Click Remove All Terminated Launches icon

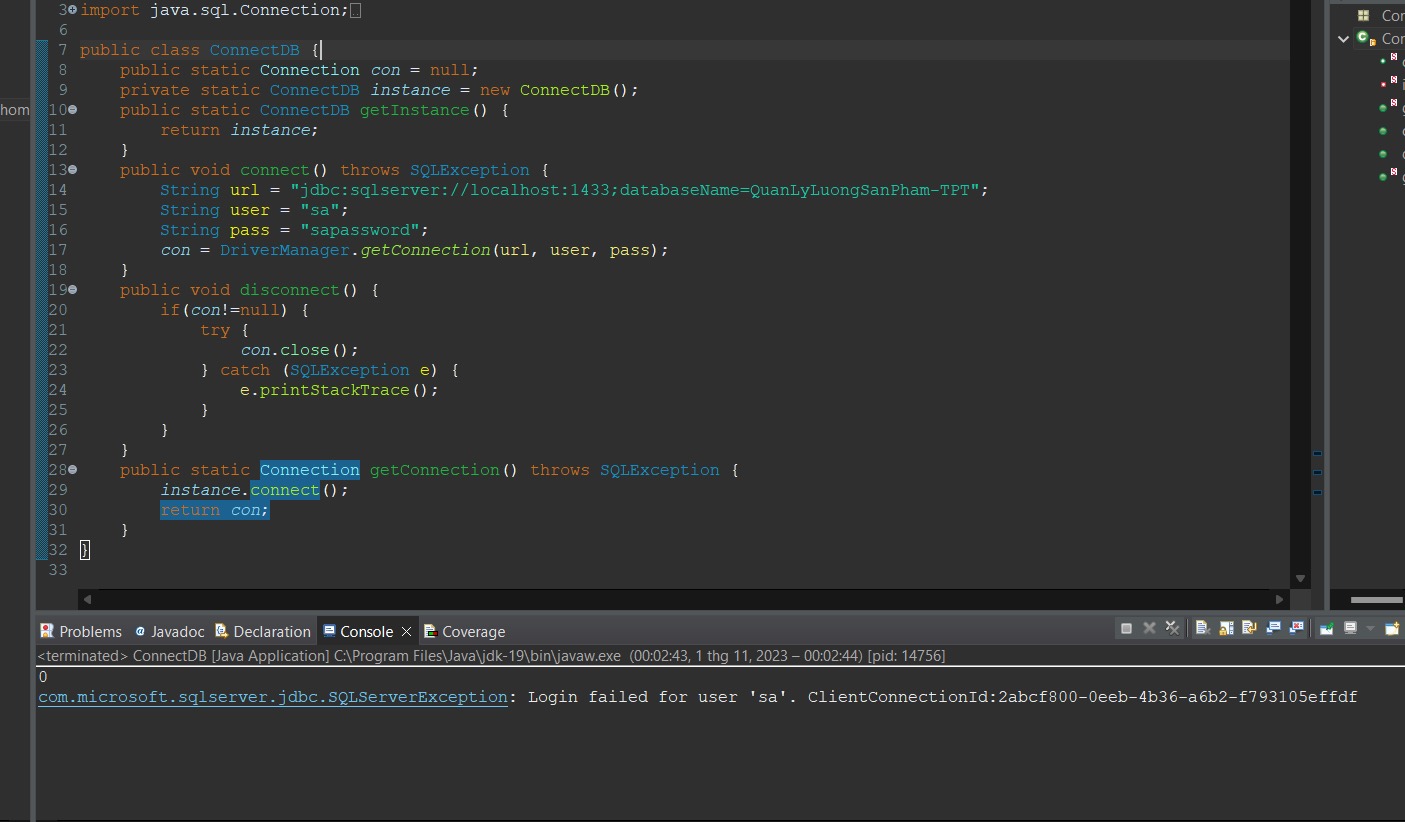click(x=1172, y=629)
